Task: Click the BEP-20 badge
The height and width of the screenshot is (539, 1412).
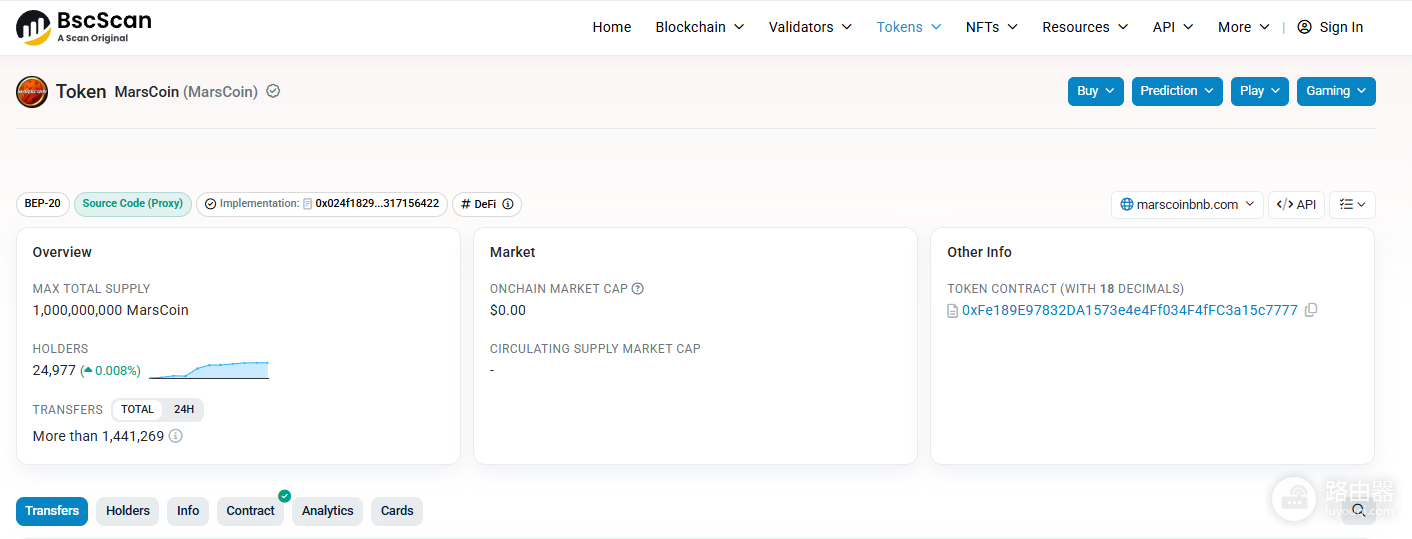Action: pos(42,204)
